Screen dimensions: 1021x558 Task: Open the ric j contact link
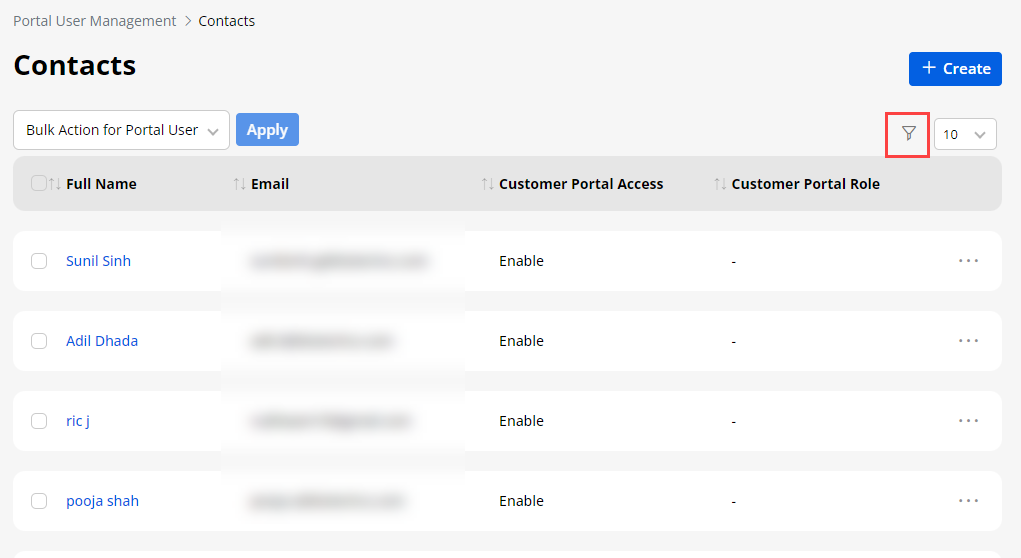[78, 421]
